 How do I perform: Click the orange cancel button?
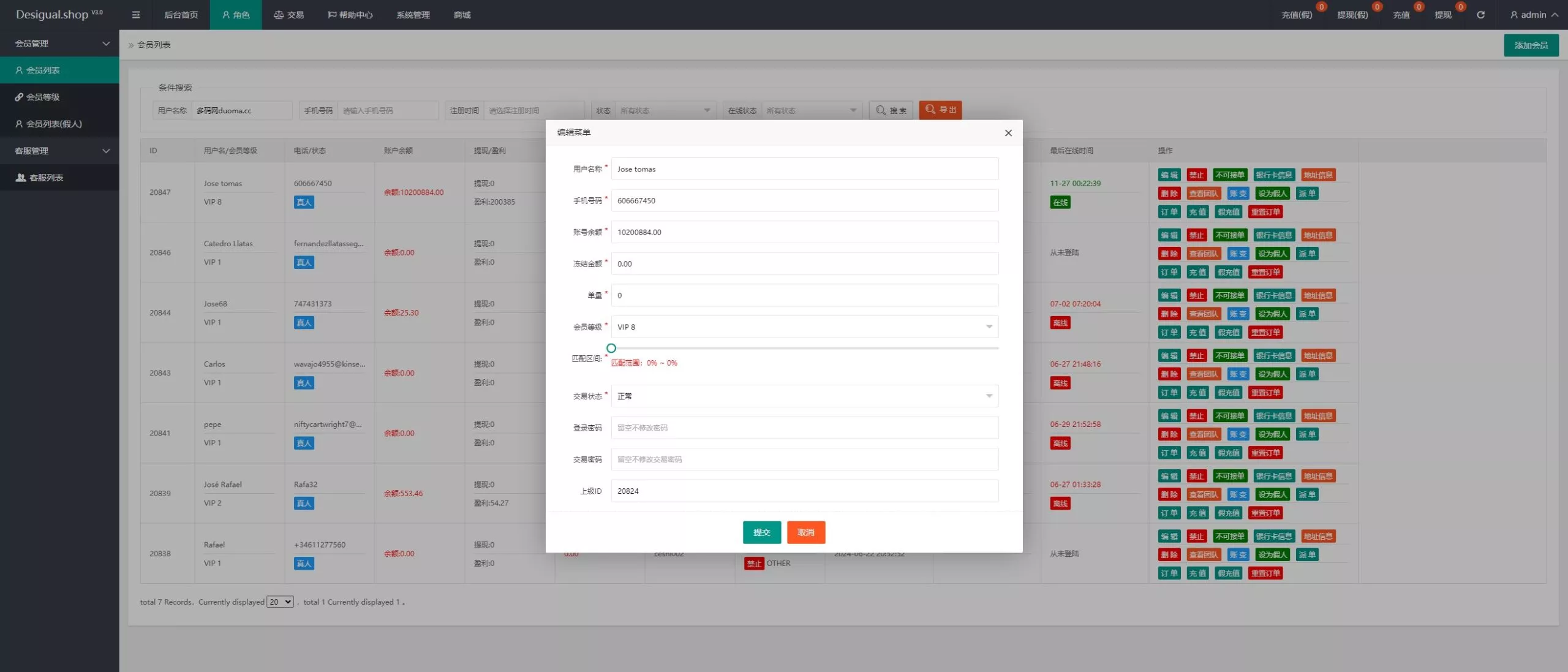coord(805,532)
